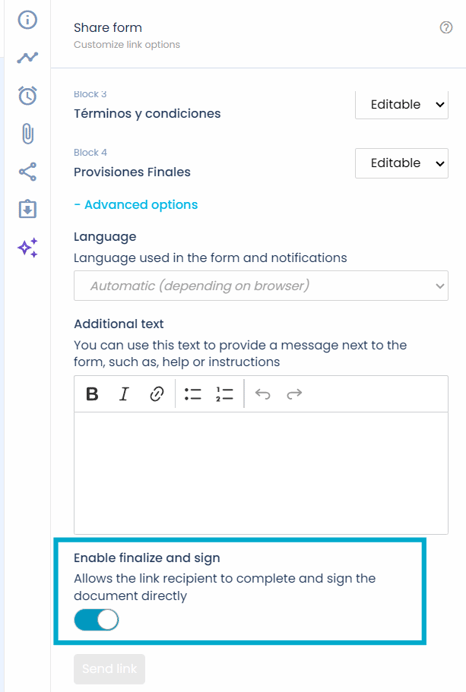
Task: Apply italic formatting in text editor
Action: coord(124,394)
